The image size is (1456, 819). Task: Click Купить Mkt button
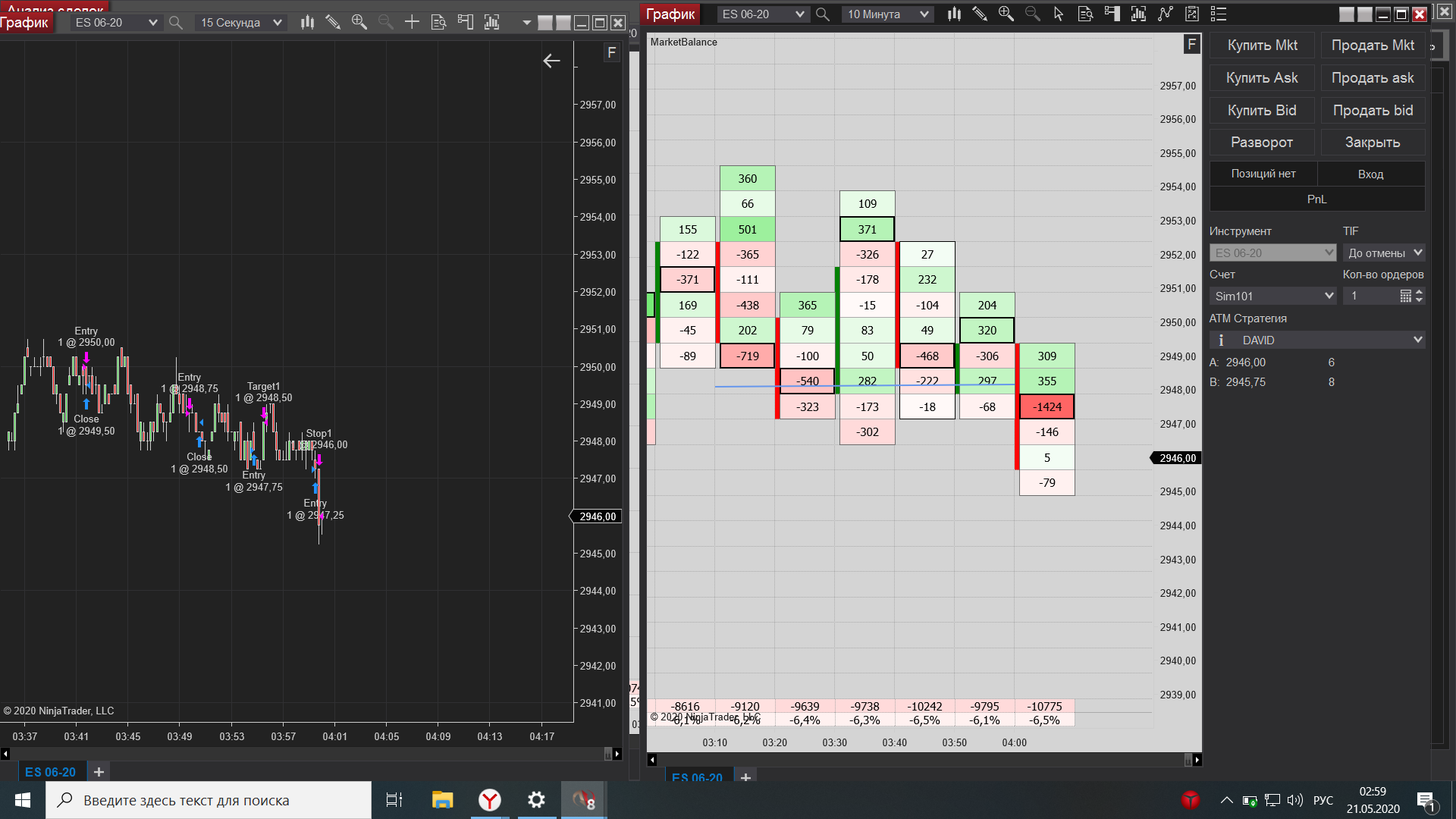(1263, 45)
